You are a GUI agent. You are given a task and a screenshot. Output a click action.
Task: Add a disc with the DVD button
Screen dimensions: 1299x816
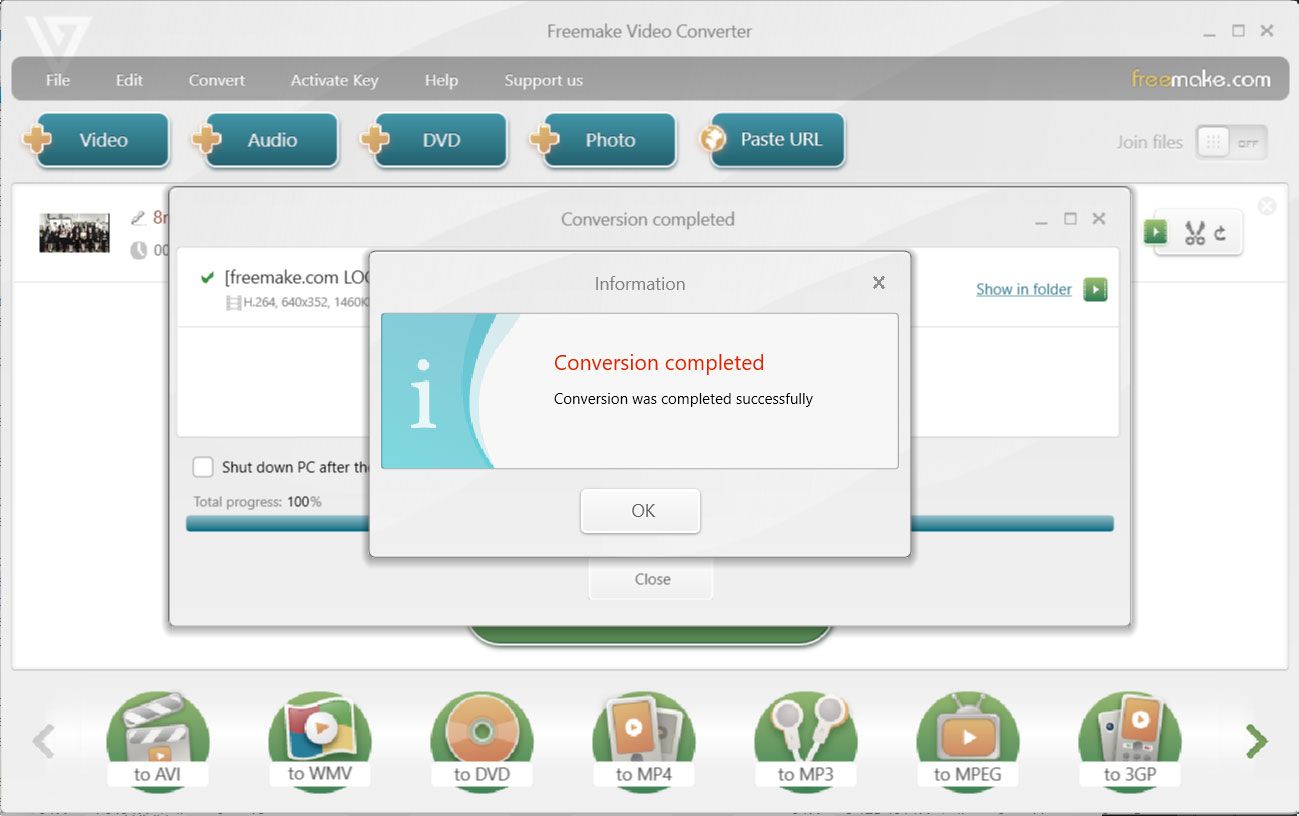(x=435, y=140)
